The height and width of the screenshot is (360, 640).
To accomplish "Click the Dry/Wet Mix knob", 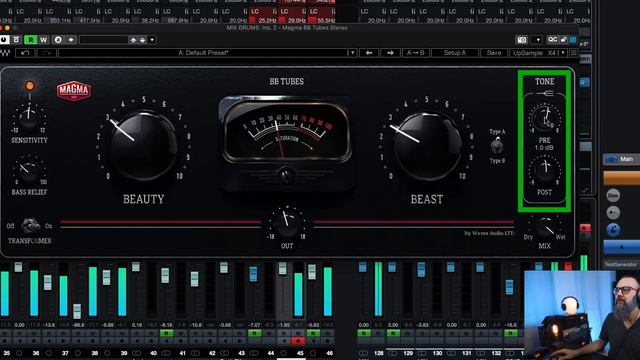I will (544, 228).
